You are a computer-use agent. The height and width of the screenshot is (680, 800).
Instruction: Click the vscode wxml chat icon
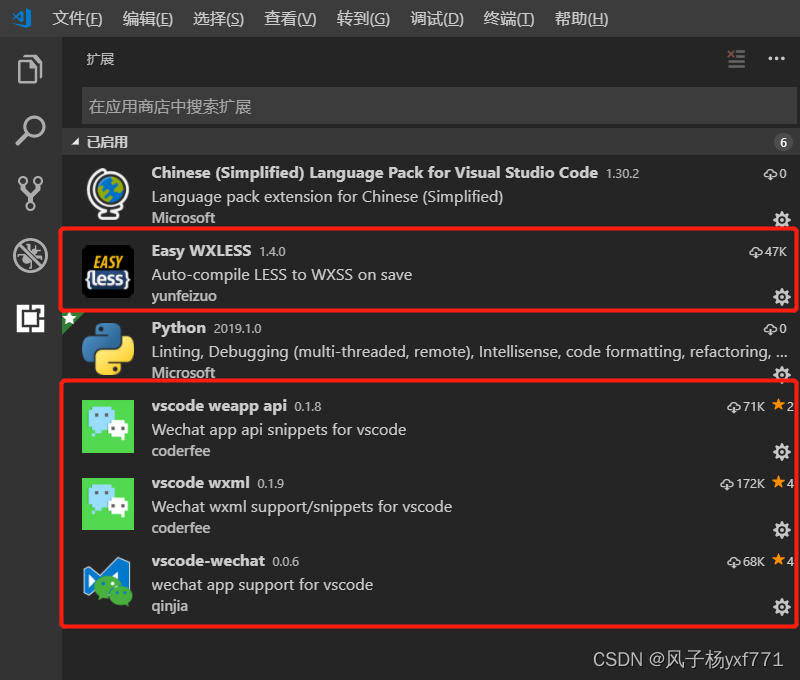[108, 504]
